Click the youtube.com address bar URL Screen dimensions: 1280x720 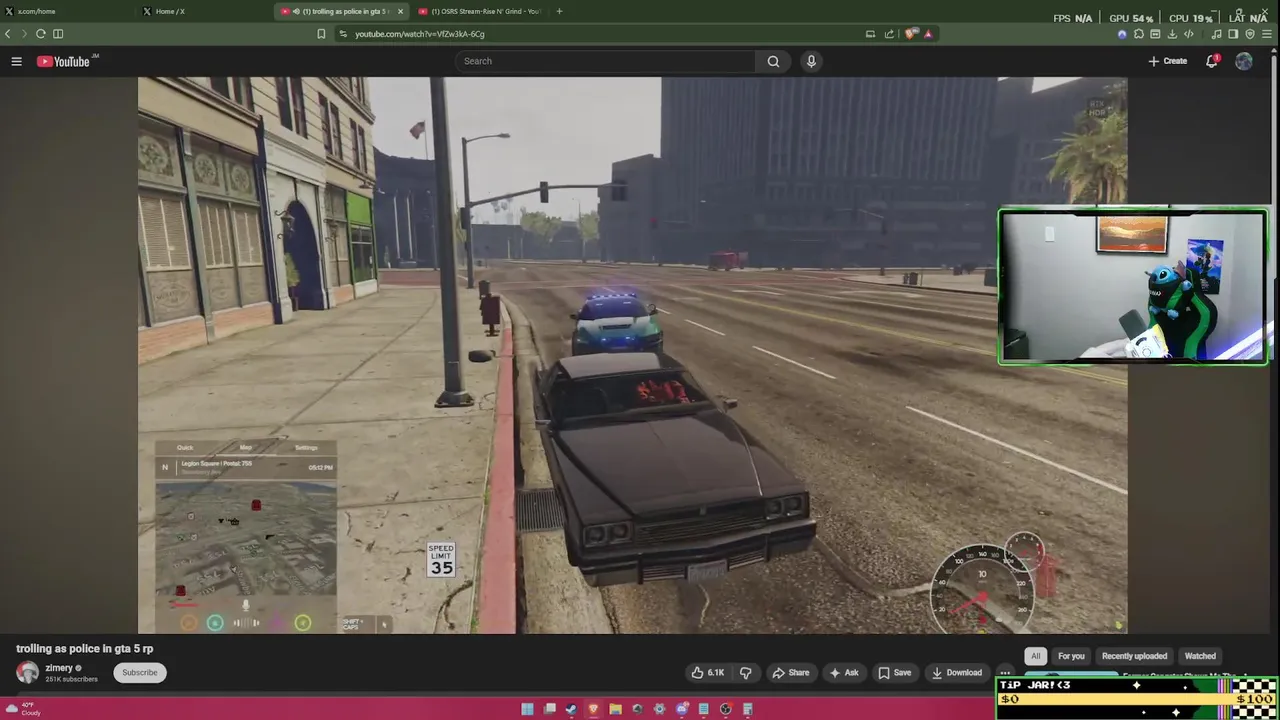[420, 34]
